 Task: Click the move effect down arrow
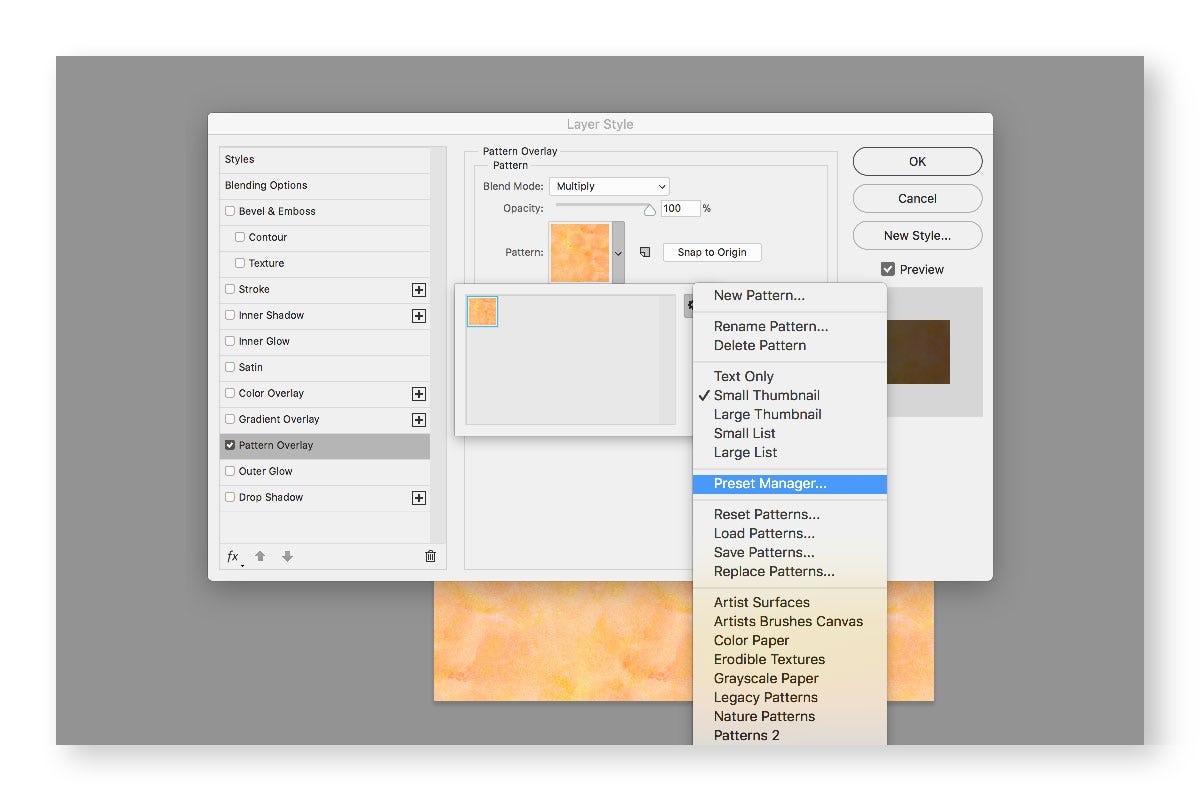pos(287,556)
